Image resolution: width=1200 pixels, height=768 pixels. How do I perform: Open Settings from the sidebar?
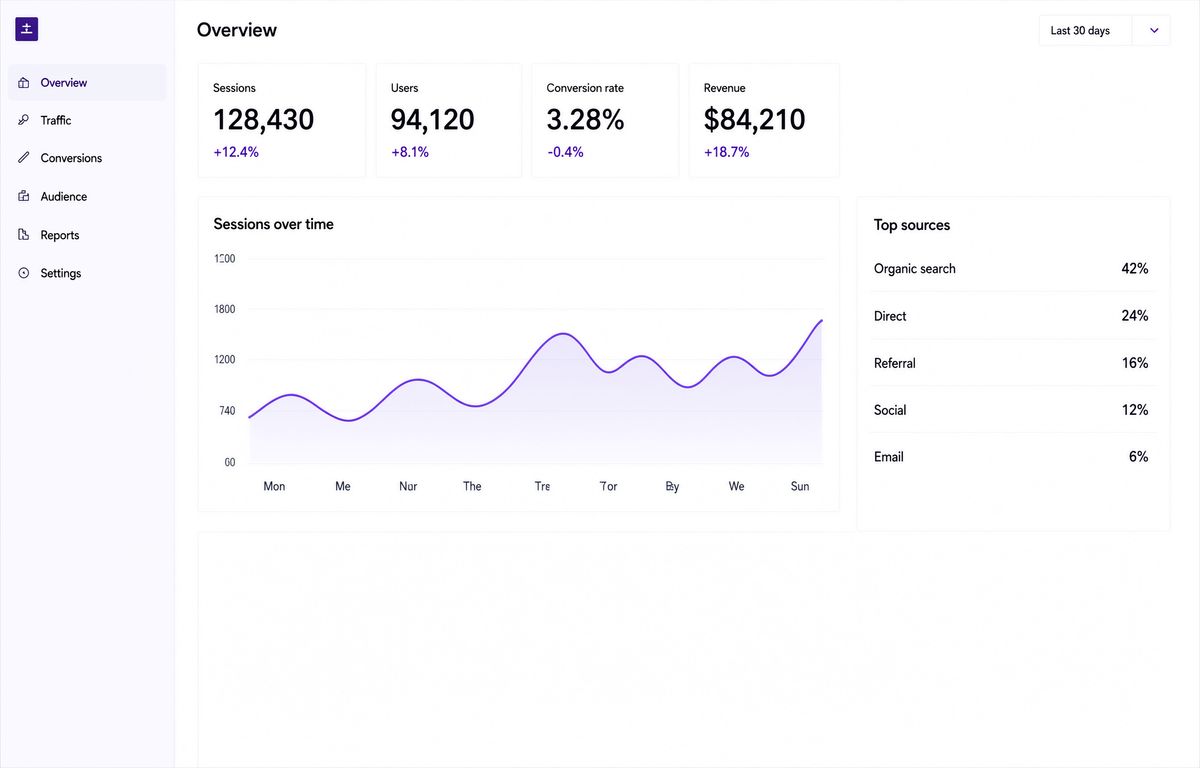coord(87,273)
